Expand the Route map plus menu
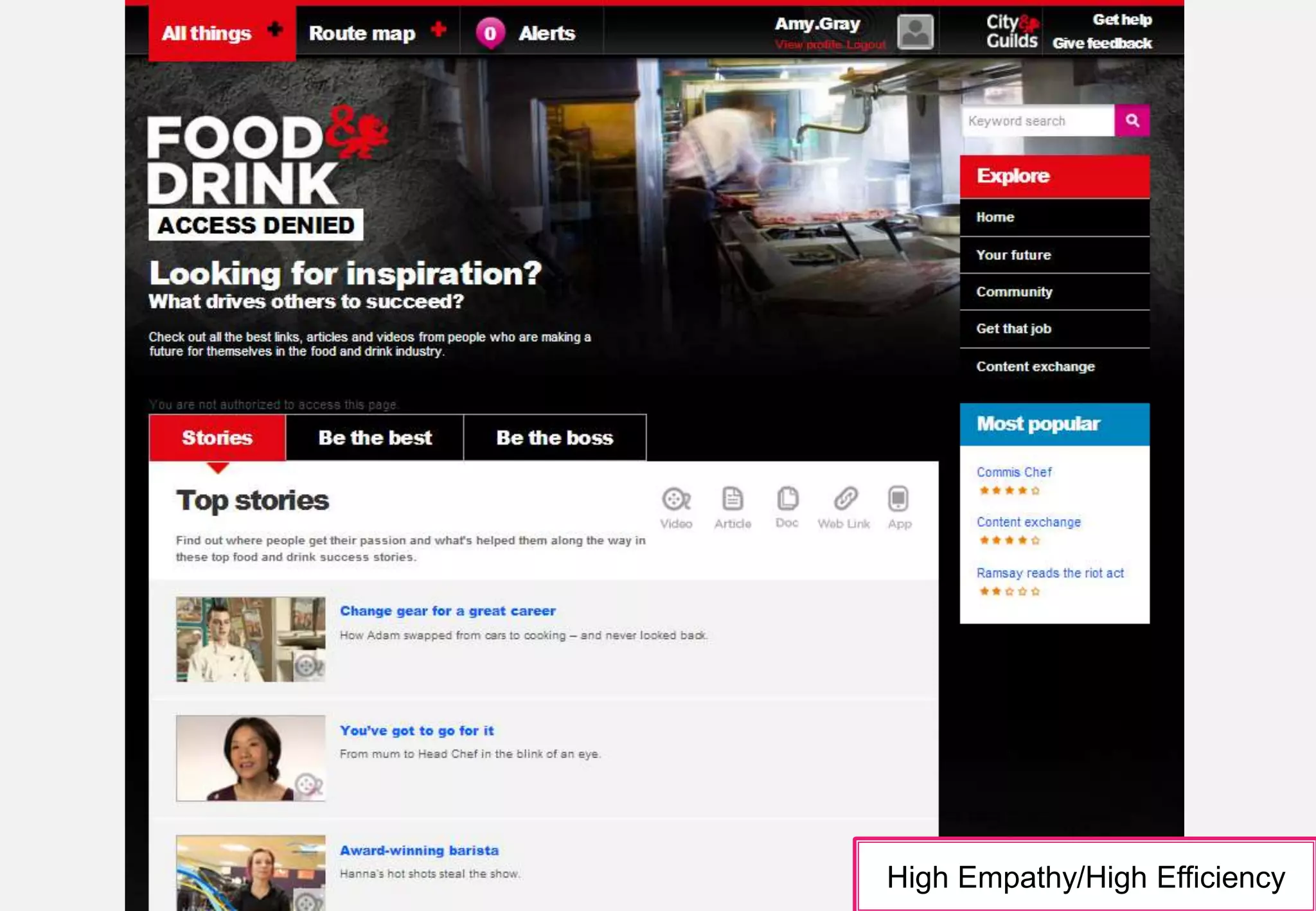 click(x=439, y=30)
